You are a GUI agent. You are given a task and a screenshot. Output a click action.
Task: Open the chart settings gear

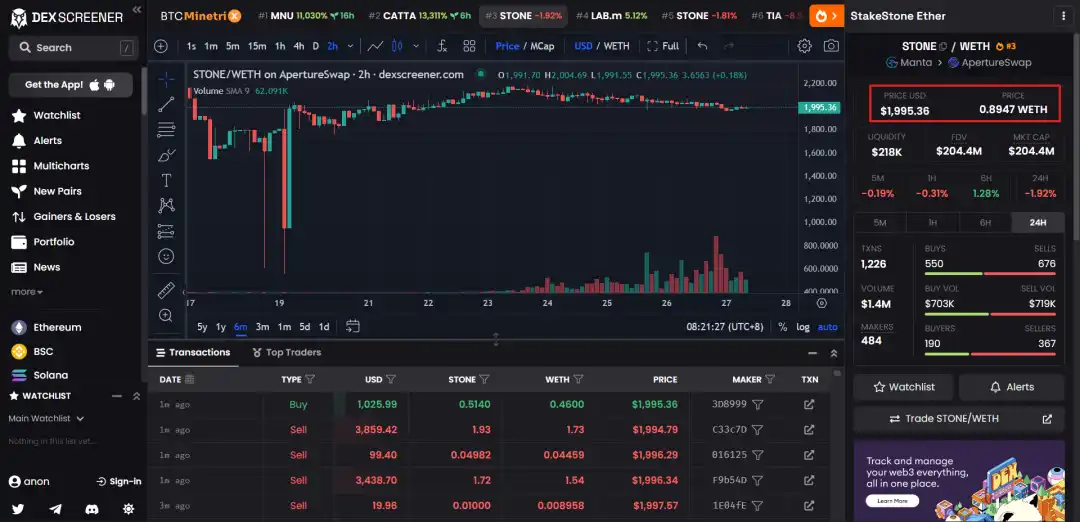click(x=805, y=46)
